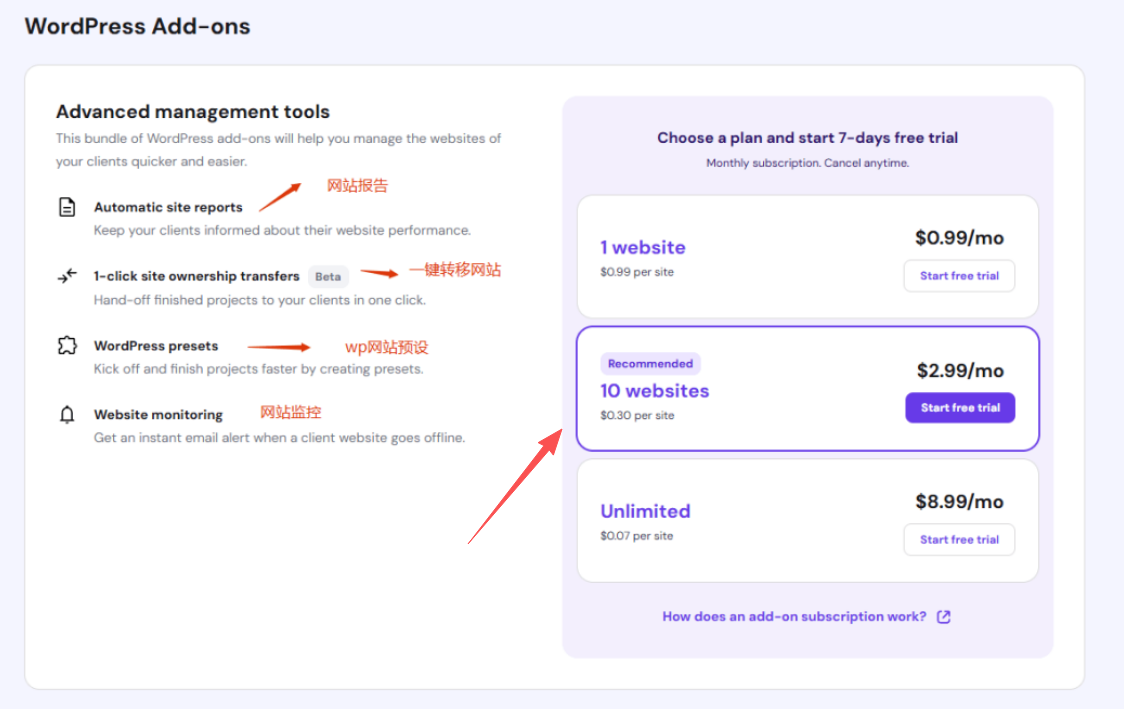
Task: Select the Unlimited plan title
Action: point(645,511)
